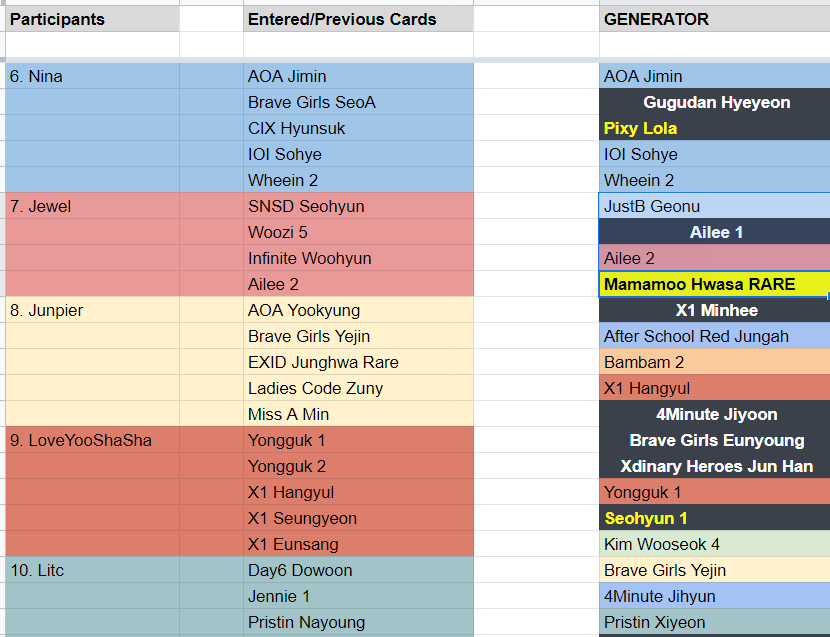Viewport: 830px width, 637px height.
Task: Select the '6. Nina' participant cell
Action: pos(93,76)
